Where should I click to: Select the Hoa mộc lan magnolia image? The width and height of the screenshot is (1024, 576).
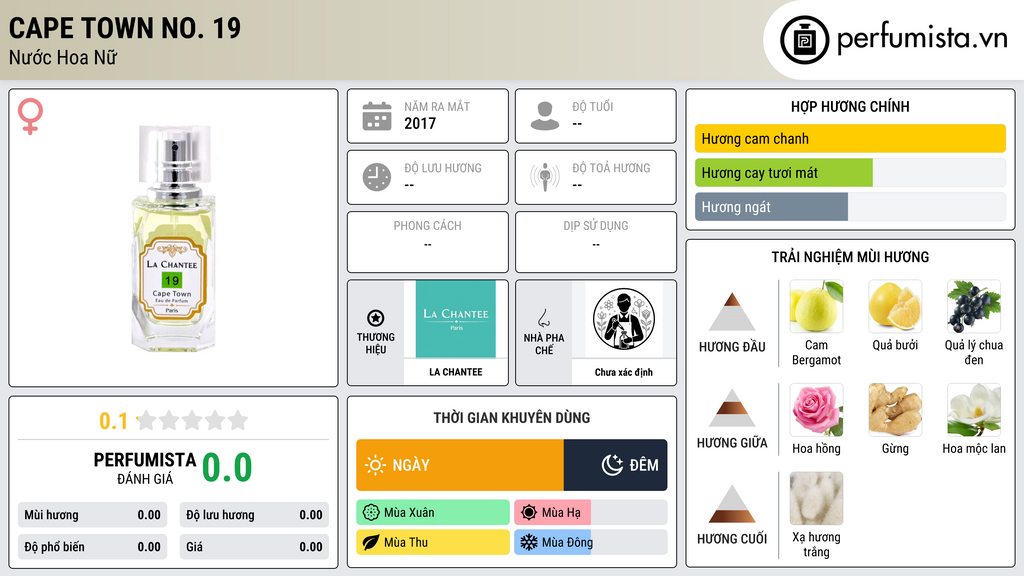coord(974,409)
